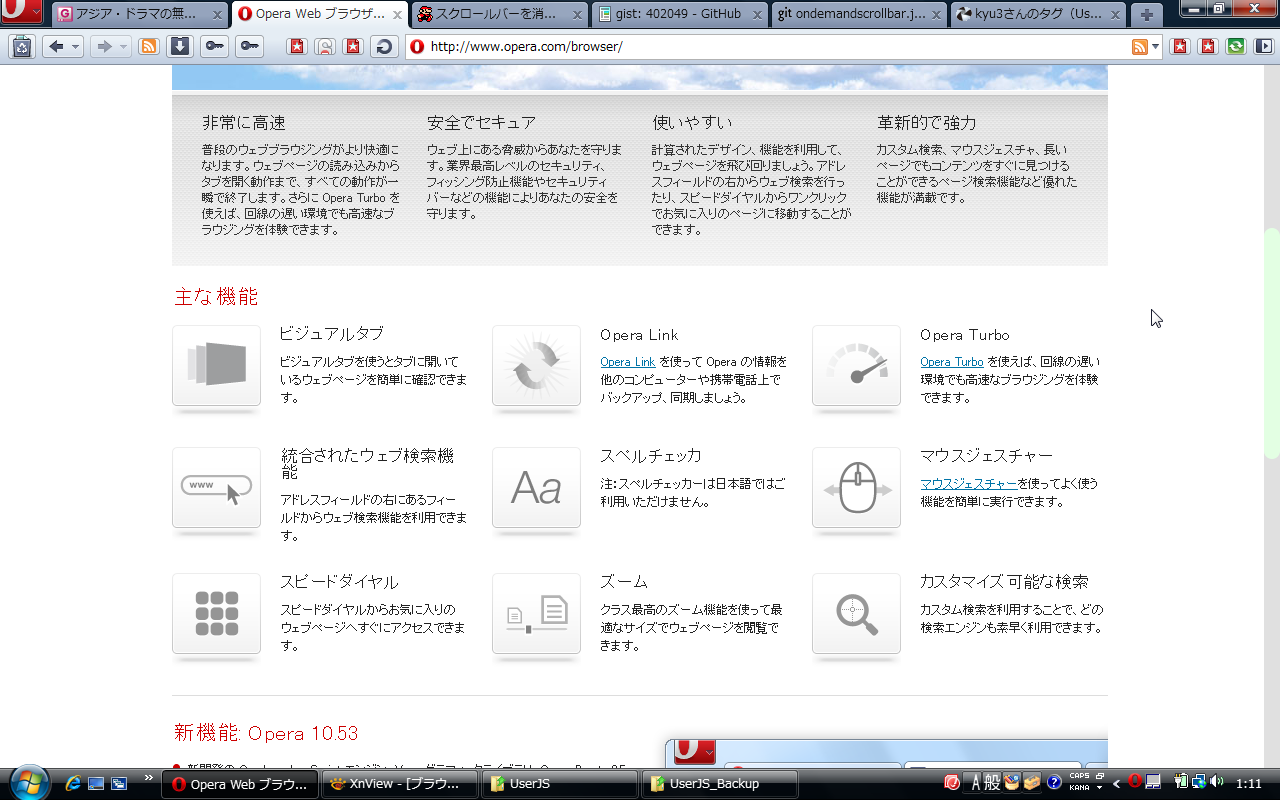Close the アジア・ドラマ tab

(218, 15)
